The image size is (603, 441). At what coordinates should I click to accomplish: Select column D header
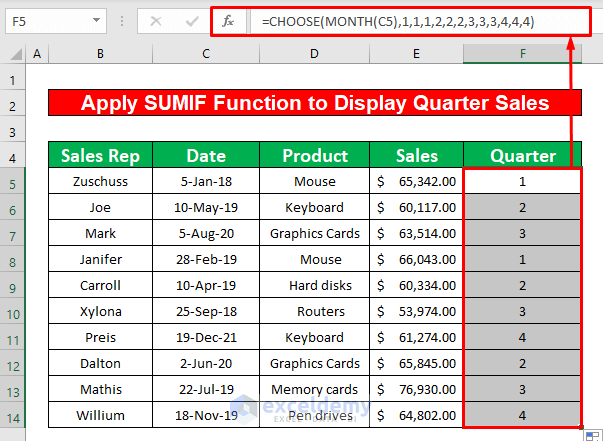coord(314,53)
